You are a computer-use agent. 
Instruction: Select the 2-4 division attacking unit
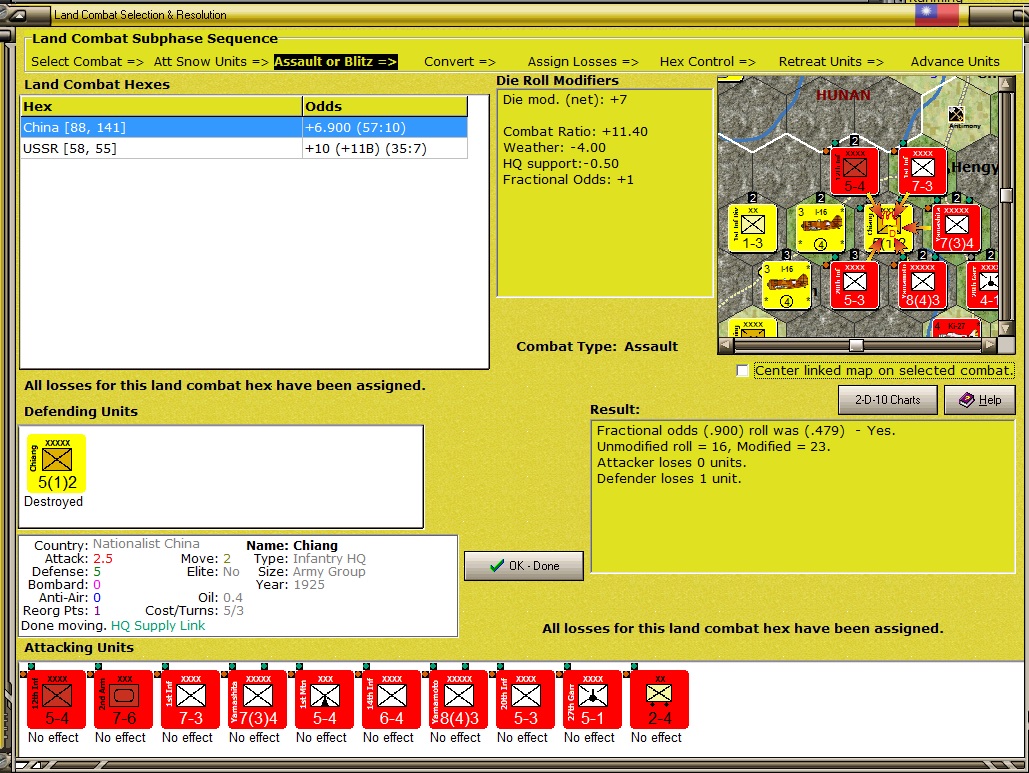[659, 699]
